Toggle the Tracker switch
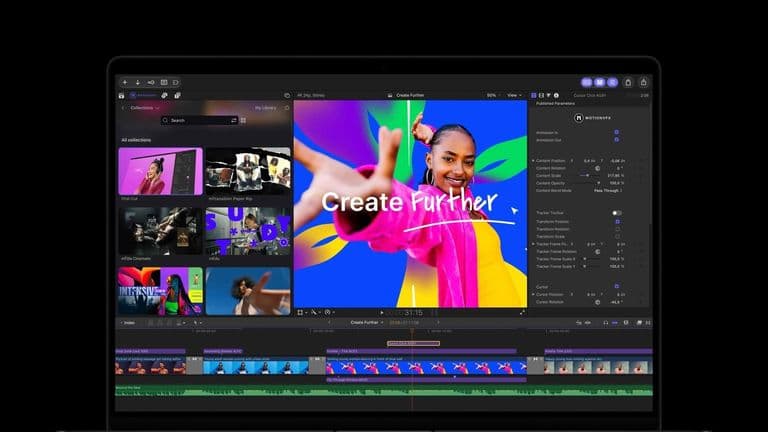 point(617,213)
